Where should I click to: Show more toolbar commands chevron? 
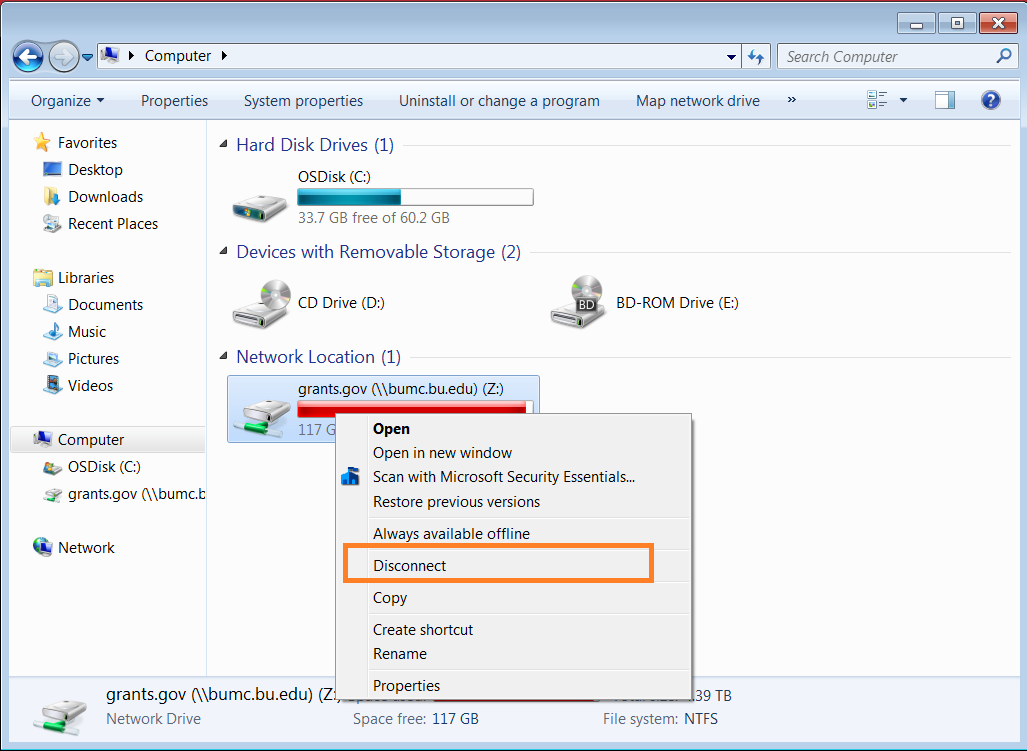click(x=792, y=100)
